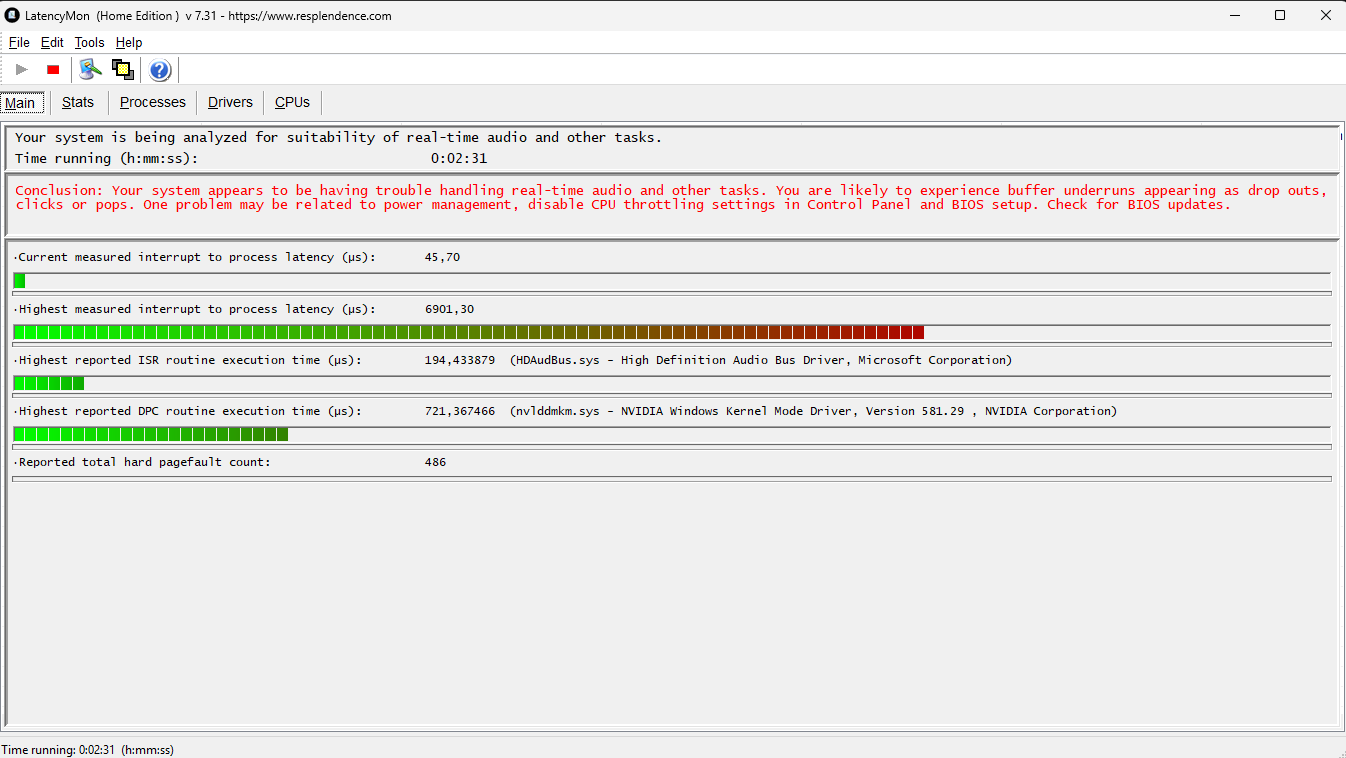Close the LatencyMon window
Image resolution: width=1346 pixels, height=758 pixels.
pyautogui.click(x=1324, y=15)
